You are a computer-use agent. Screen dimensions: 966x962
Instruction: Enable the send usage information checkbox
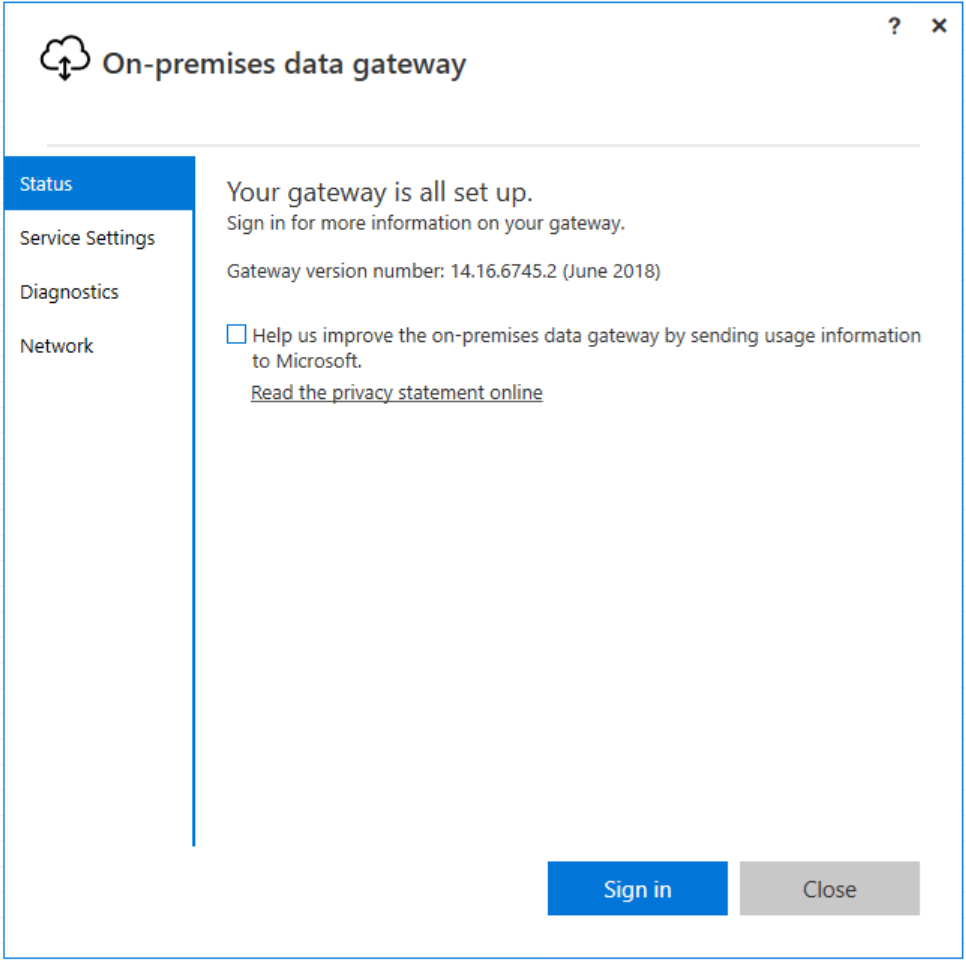(x=237, y=334)
